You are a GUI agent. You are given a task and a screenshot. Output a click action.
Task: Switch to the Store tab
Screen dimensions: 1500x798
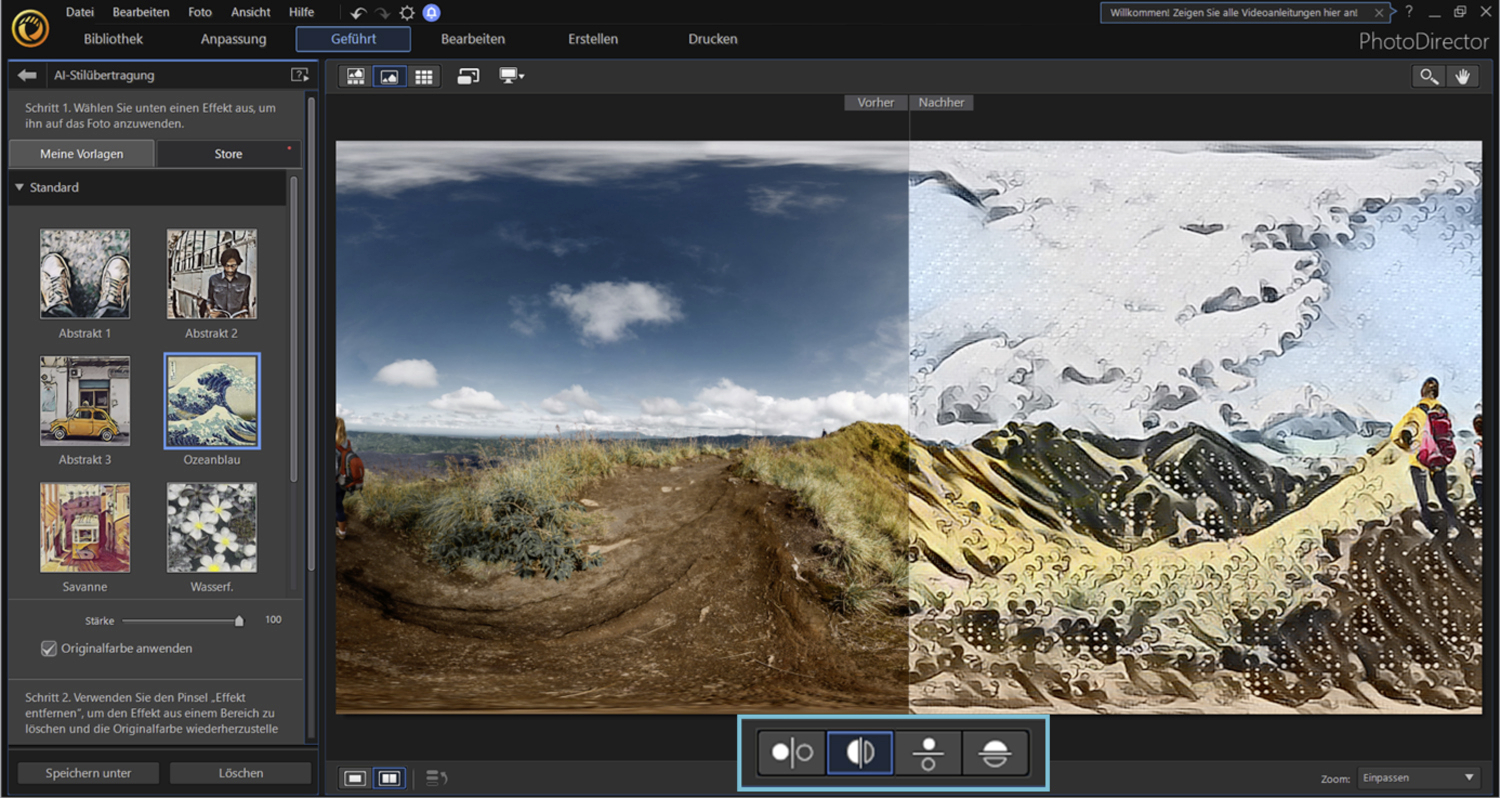click(x=228, y=153)
